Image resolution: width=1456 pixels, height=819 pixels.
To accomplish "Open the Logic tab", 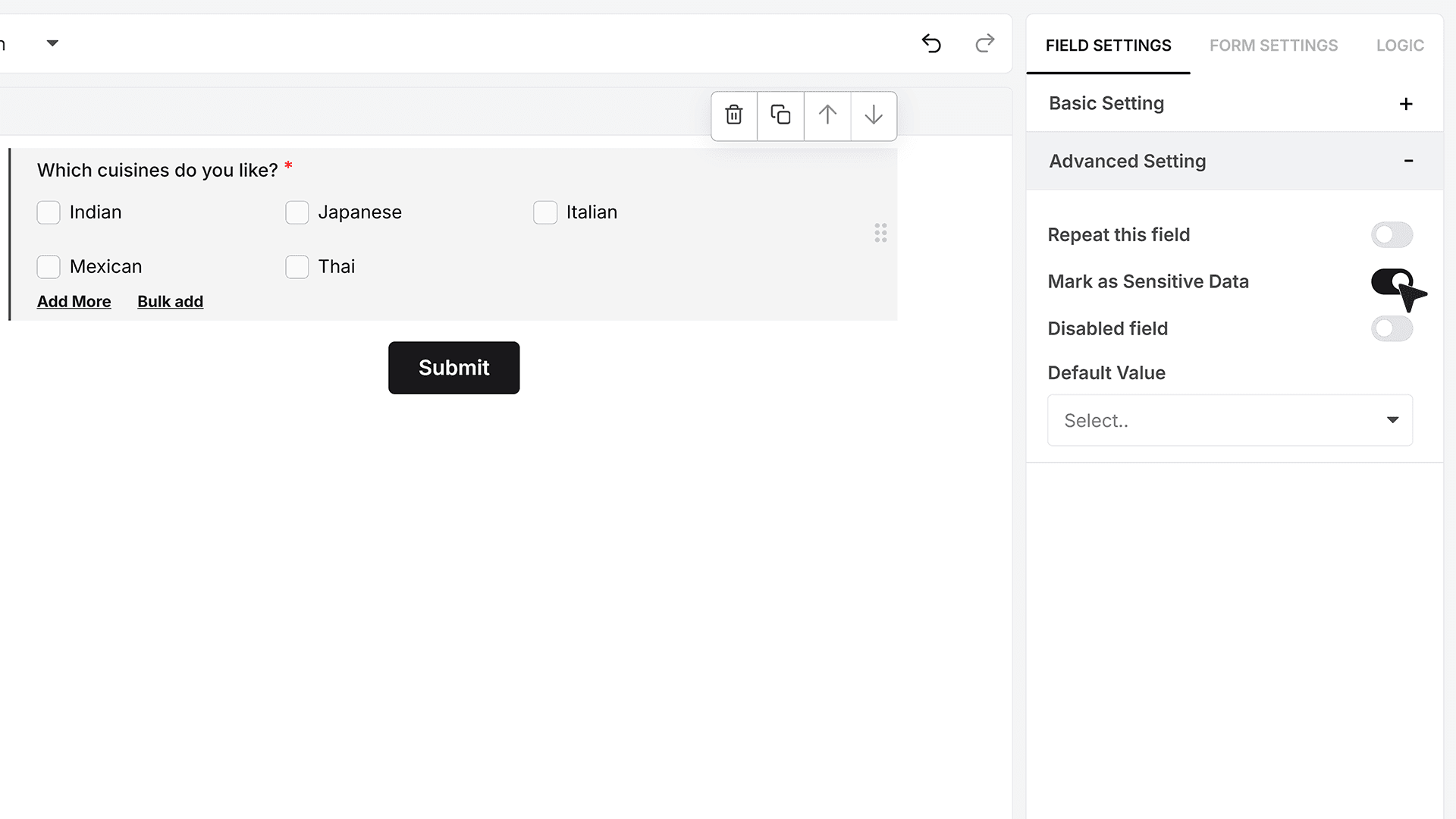I will (1400, 45).
